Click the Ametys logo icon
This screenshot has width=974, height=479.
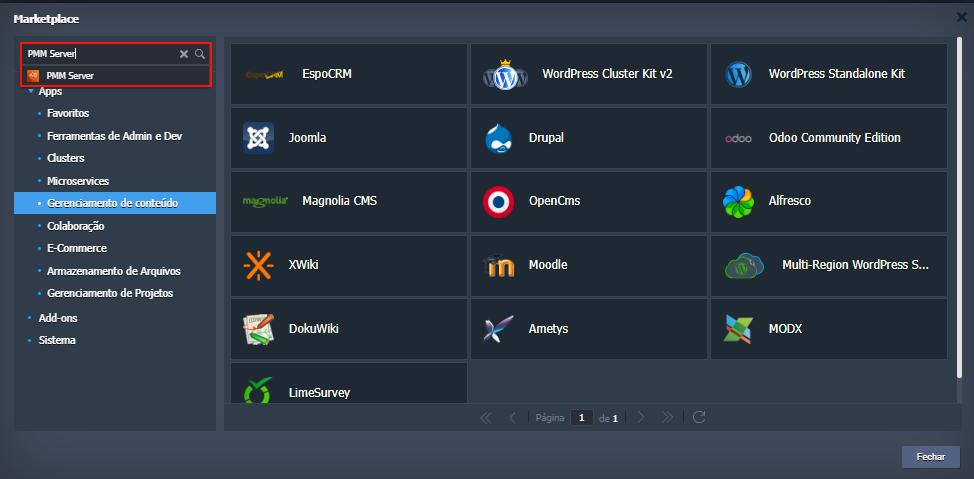tap(498, 329)
